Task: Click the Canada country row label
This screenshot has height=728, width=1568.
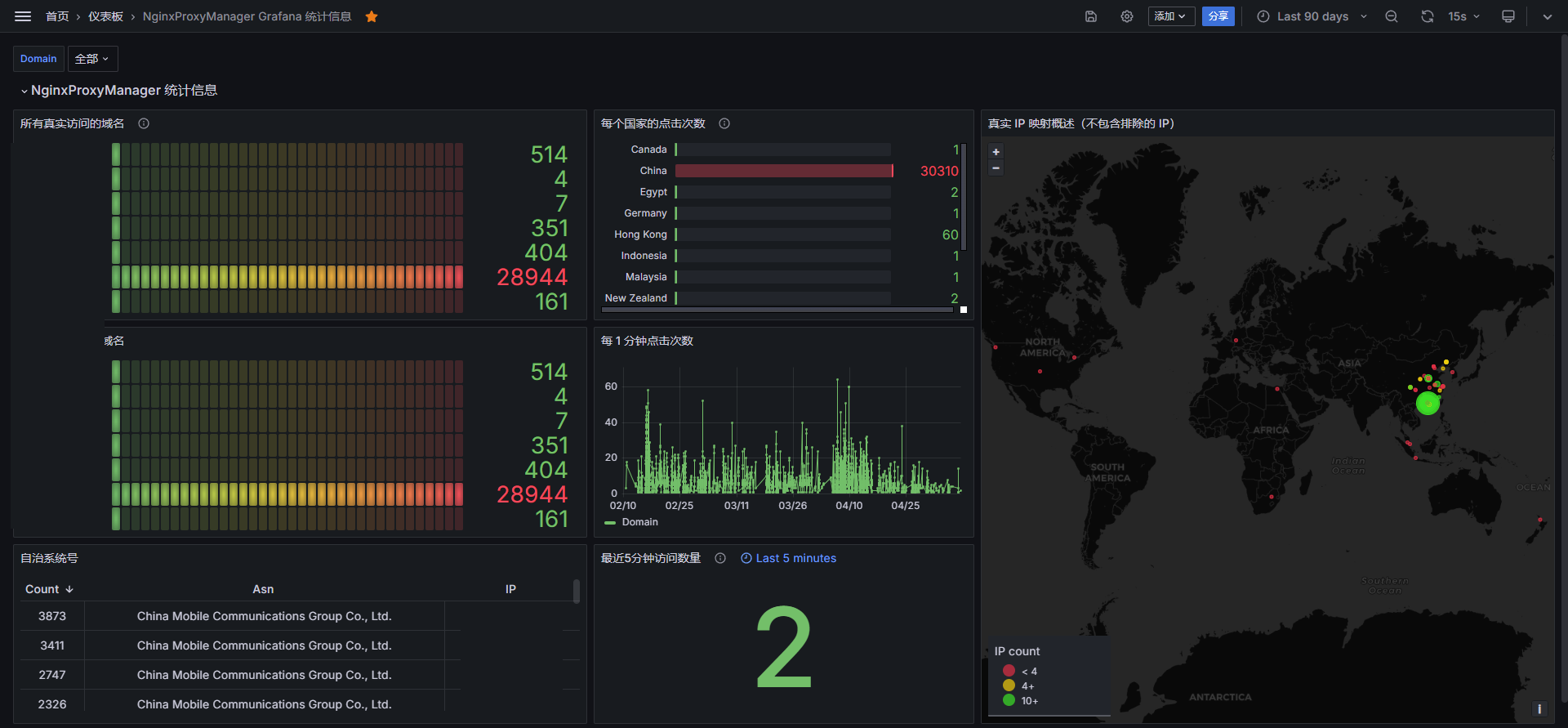Action: coord(648,150)
